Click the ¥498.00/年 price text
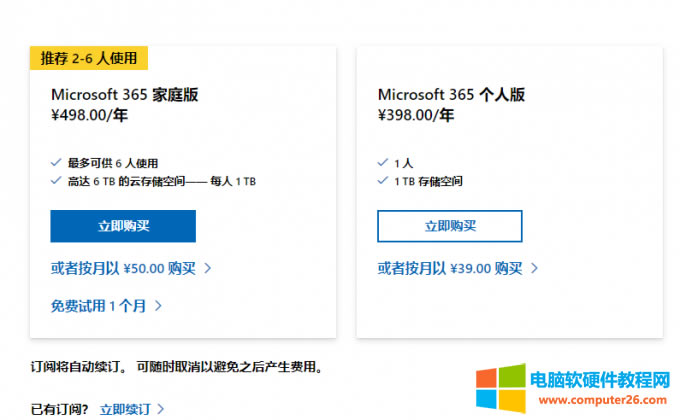Screen dimensions: 680x420 tap(89, 115)
